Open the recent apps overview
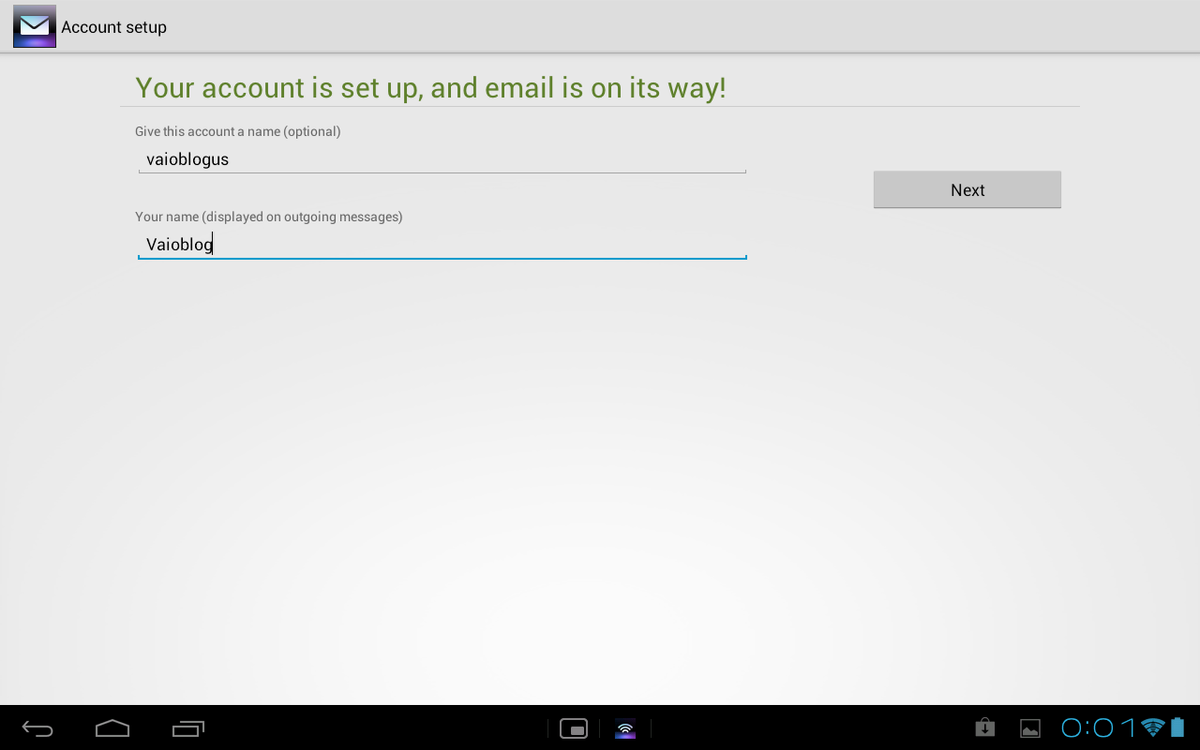This screenshot has width=1200, height=750. pyautogui.click(x=188, y=728)
